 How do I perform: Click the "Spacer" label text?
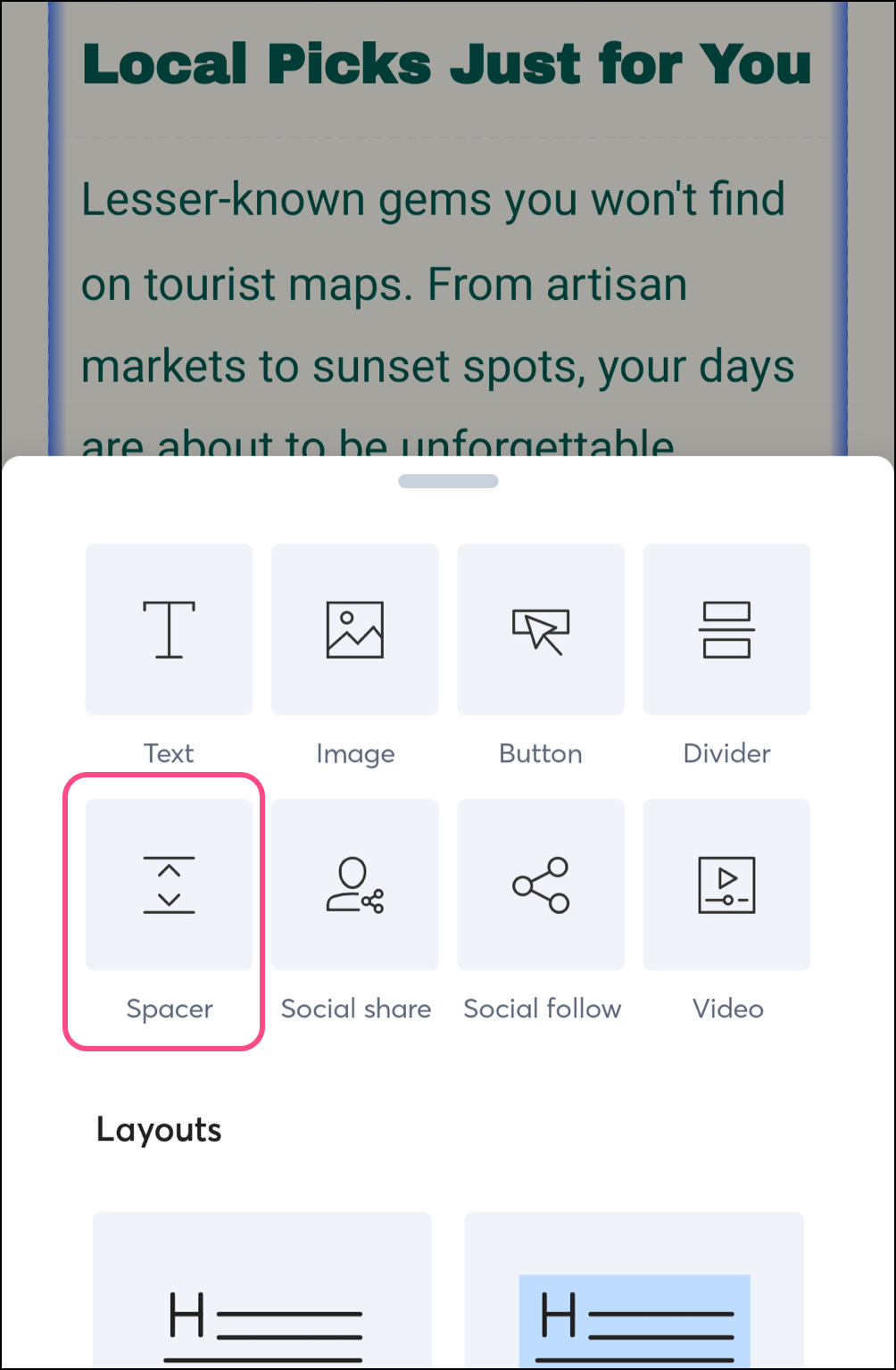pos(170,1009)
